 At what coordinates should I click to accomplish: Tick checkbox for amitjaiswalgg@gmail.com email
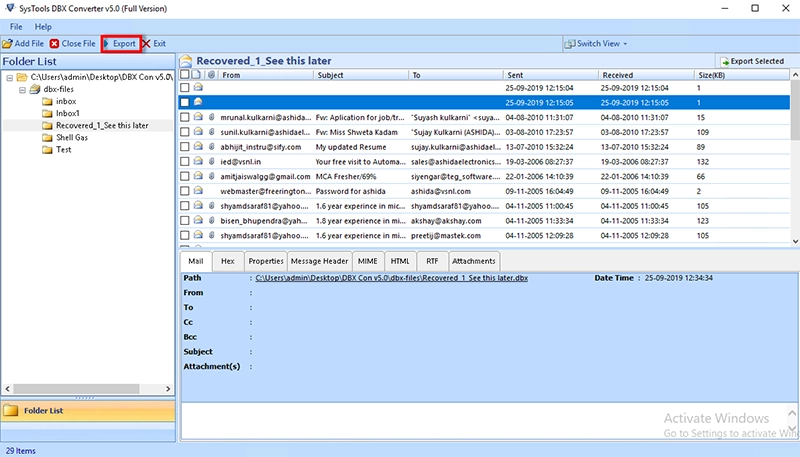coord(185,176)
